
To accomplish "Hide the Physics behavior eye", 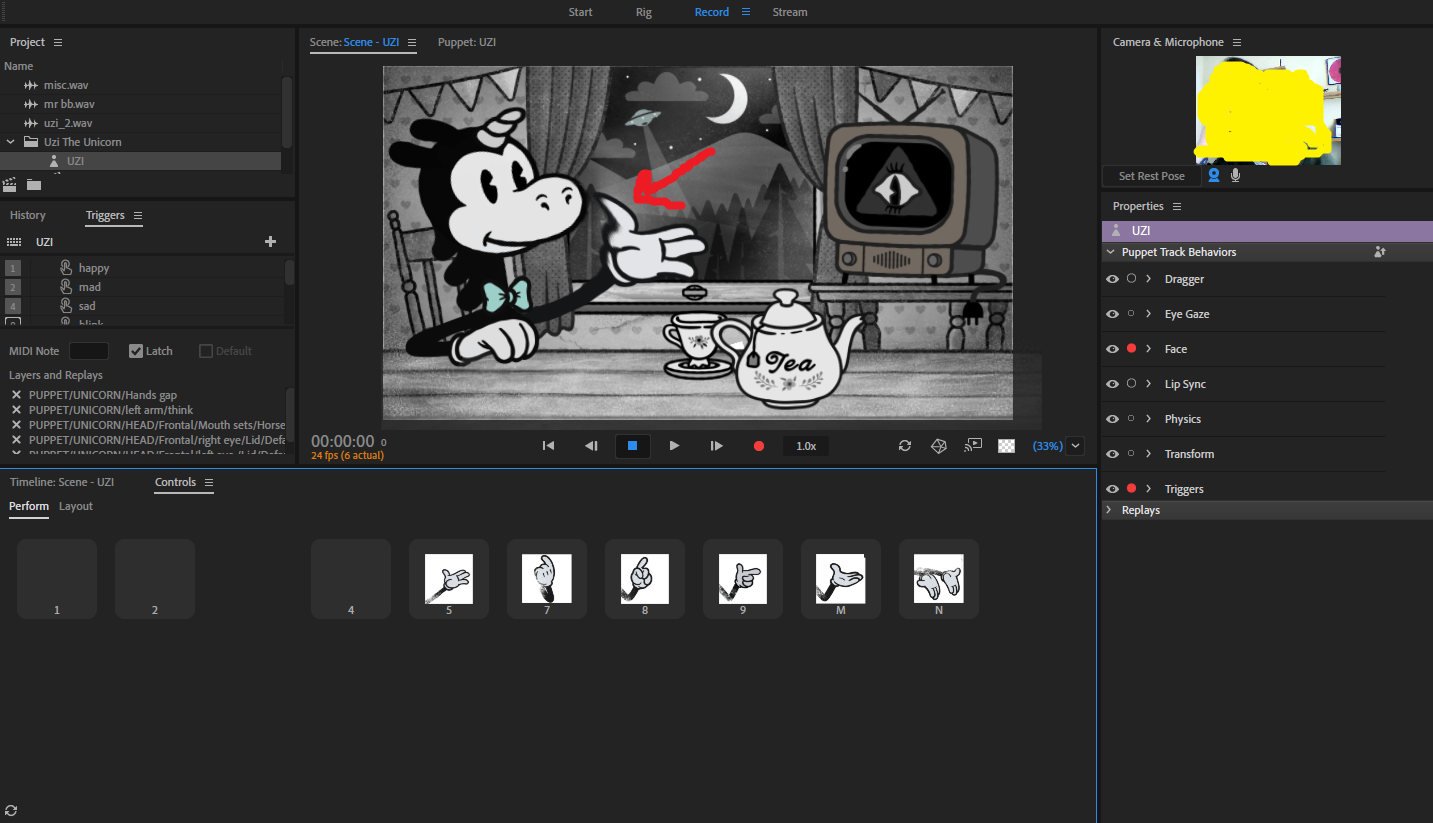I will pyautogui.click(x=1112, y=419).
